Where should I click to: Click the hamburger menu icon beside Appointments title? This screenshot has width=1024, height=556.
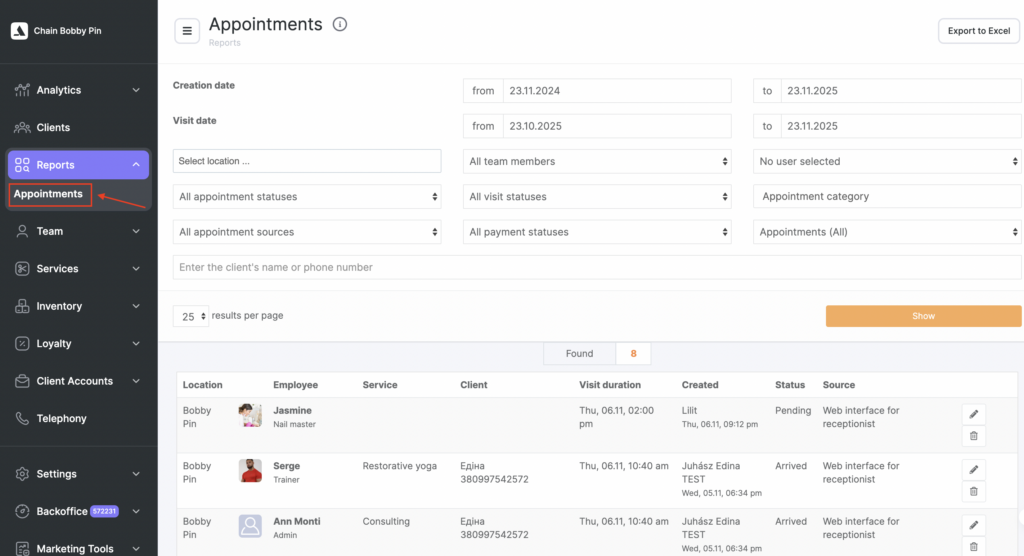click(187, 31)
